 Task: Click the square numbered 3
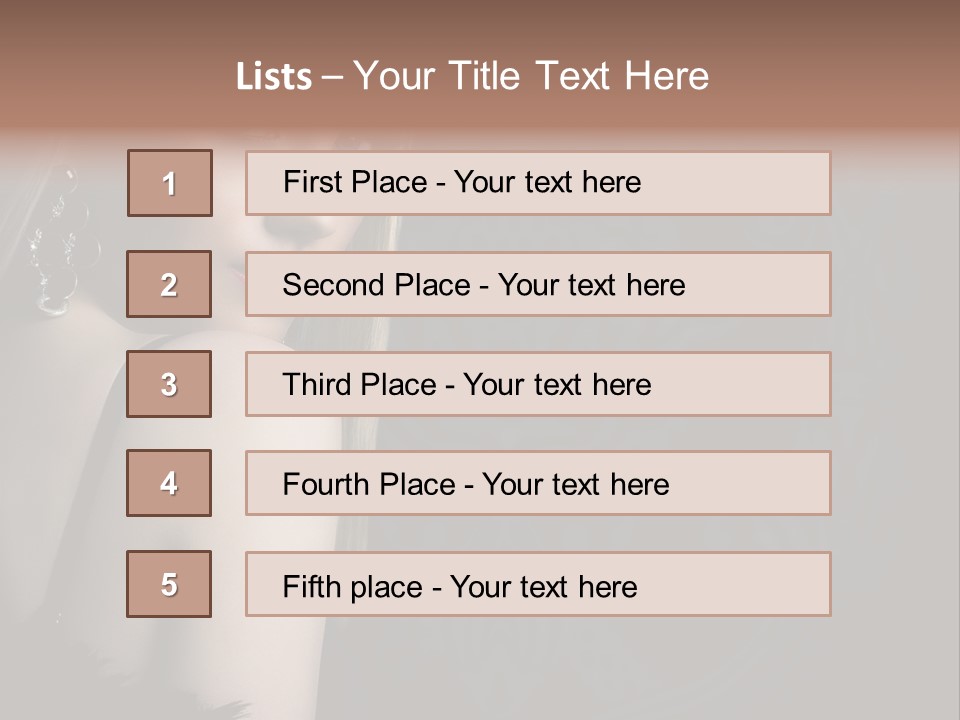click(x=169, y=384)
